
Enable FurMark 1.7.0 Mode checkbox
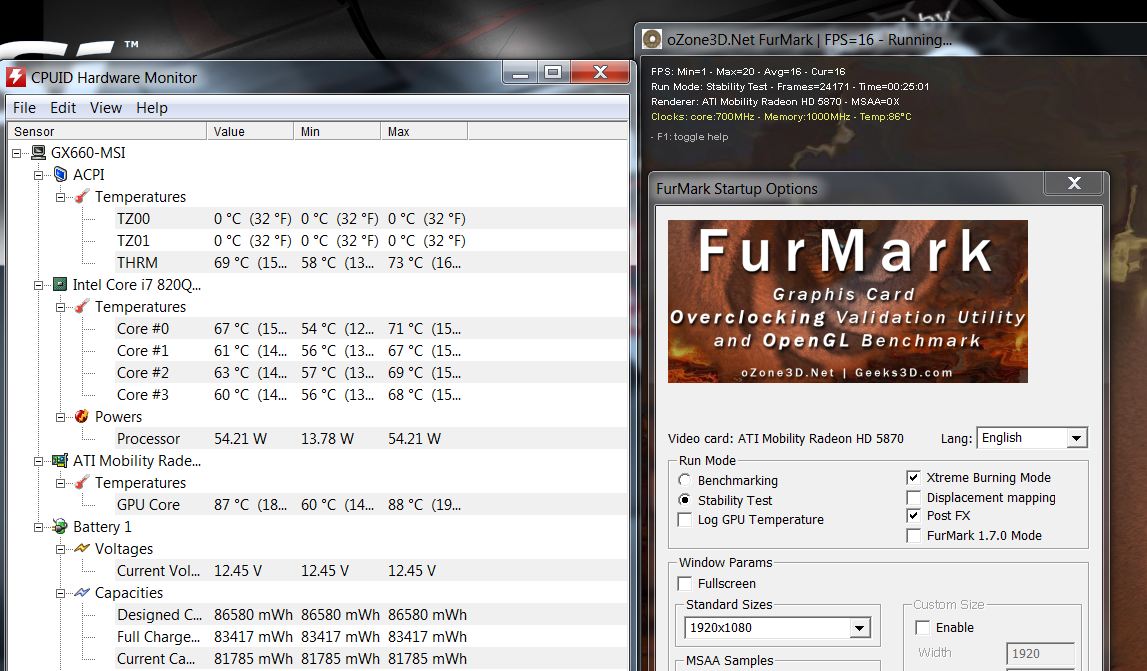(x=913, y=536)
